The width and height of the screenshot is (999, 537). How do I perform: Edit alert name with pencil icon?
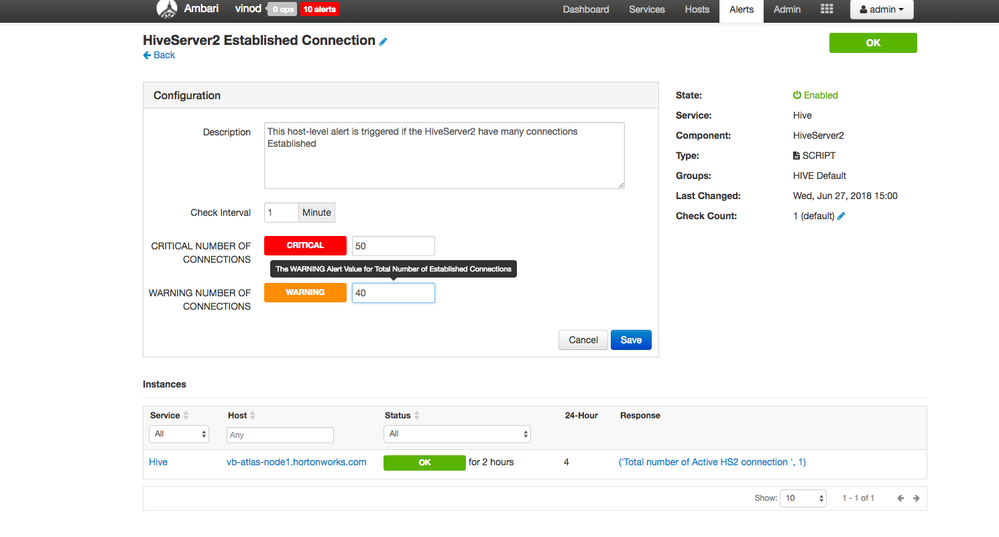(x=383, y=41)
